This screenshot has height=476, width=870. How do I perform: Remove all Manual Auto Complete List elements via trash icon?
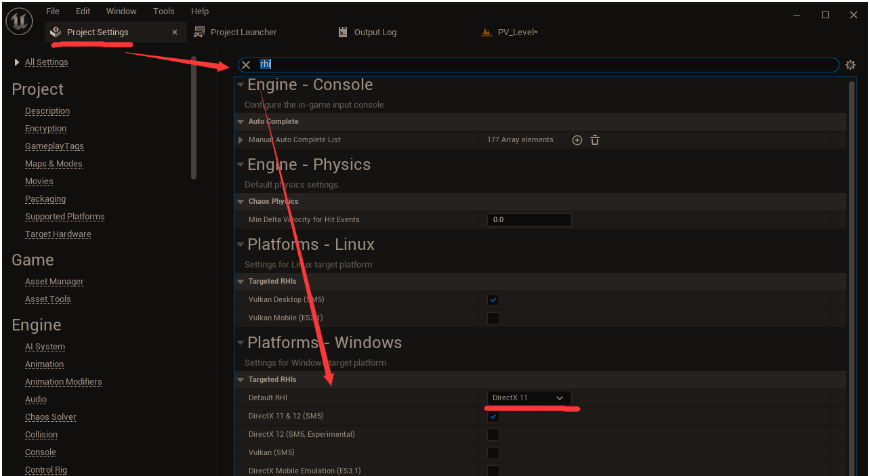pos(595,140)
